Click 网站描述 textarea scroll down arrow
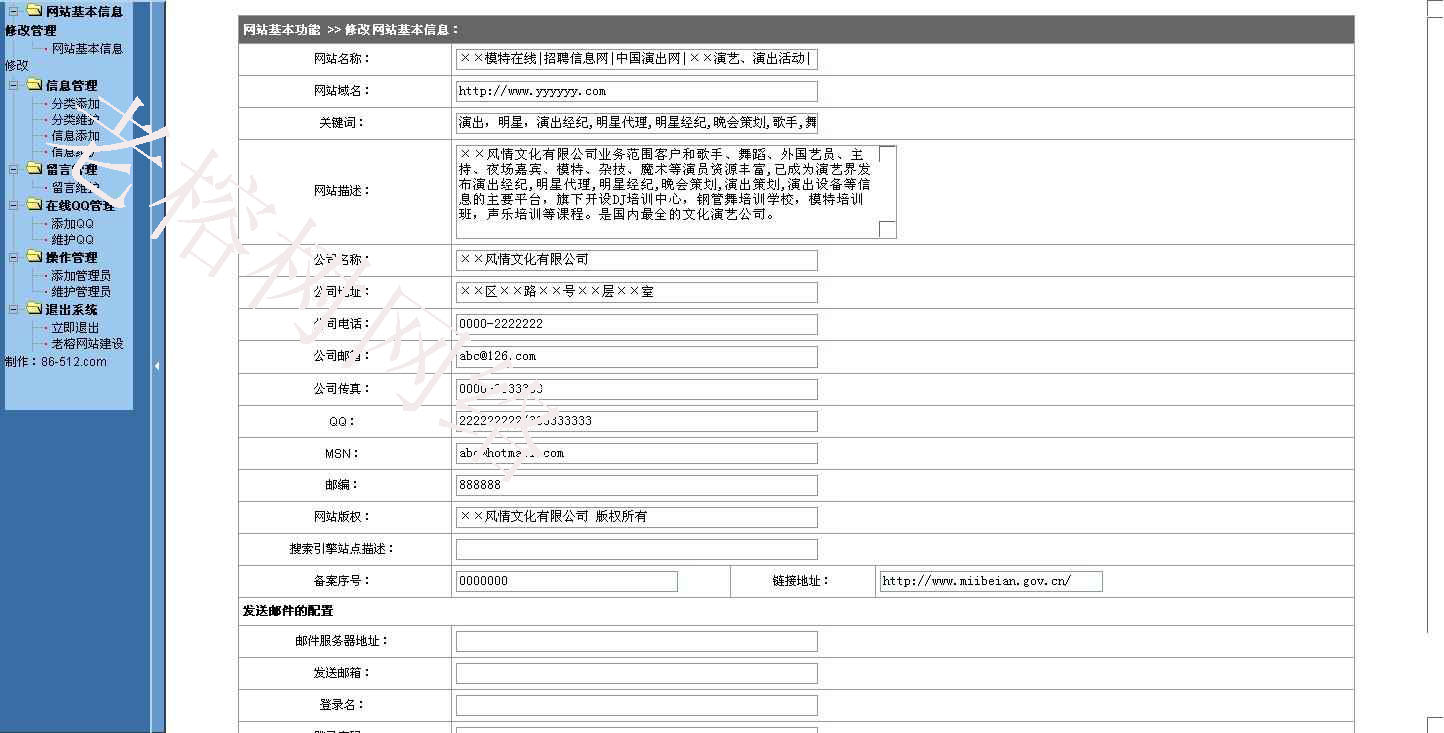The image size is (1444, 733). 887,230
